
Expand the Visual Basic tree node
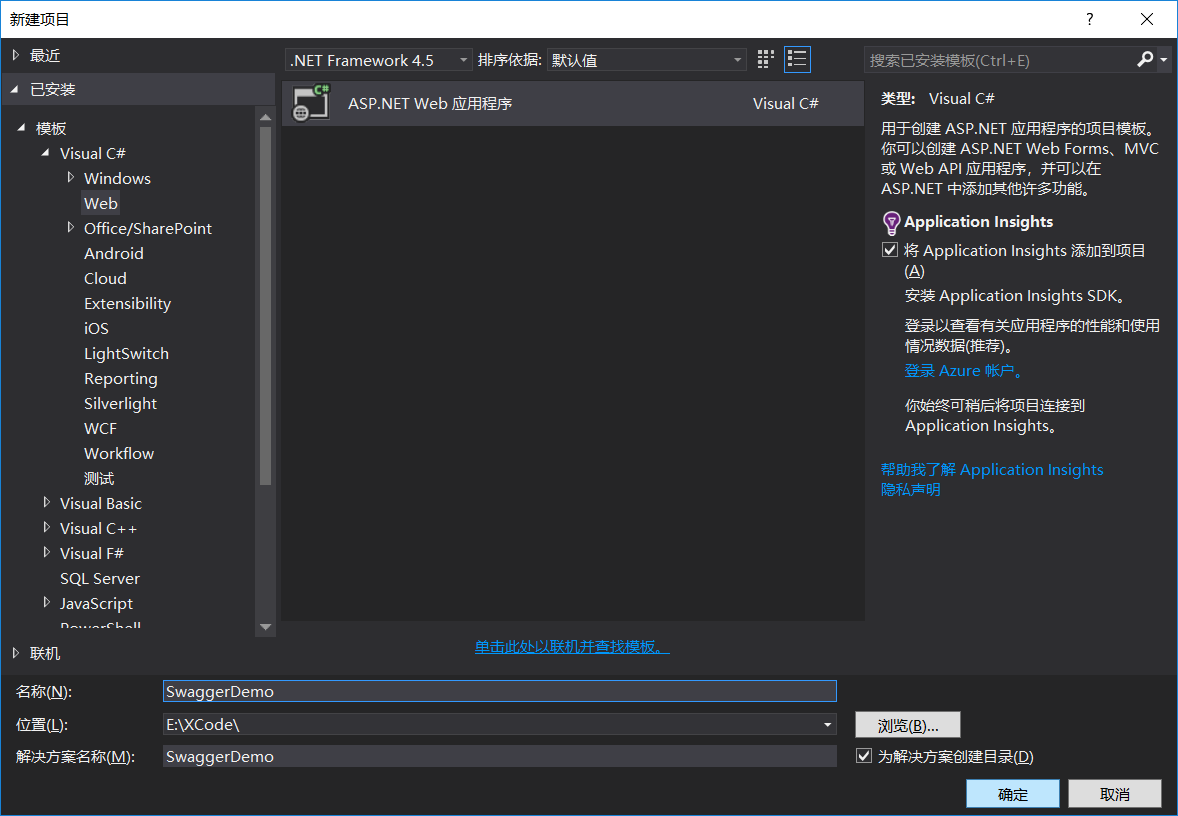coord(47,502)
